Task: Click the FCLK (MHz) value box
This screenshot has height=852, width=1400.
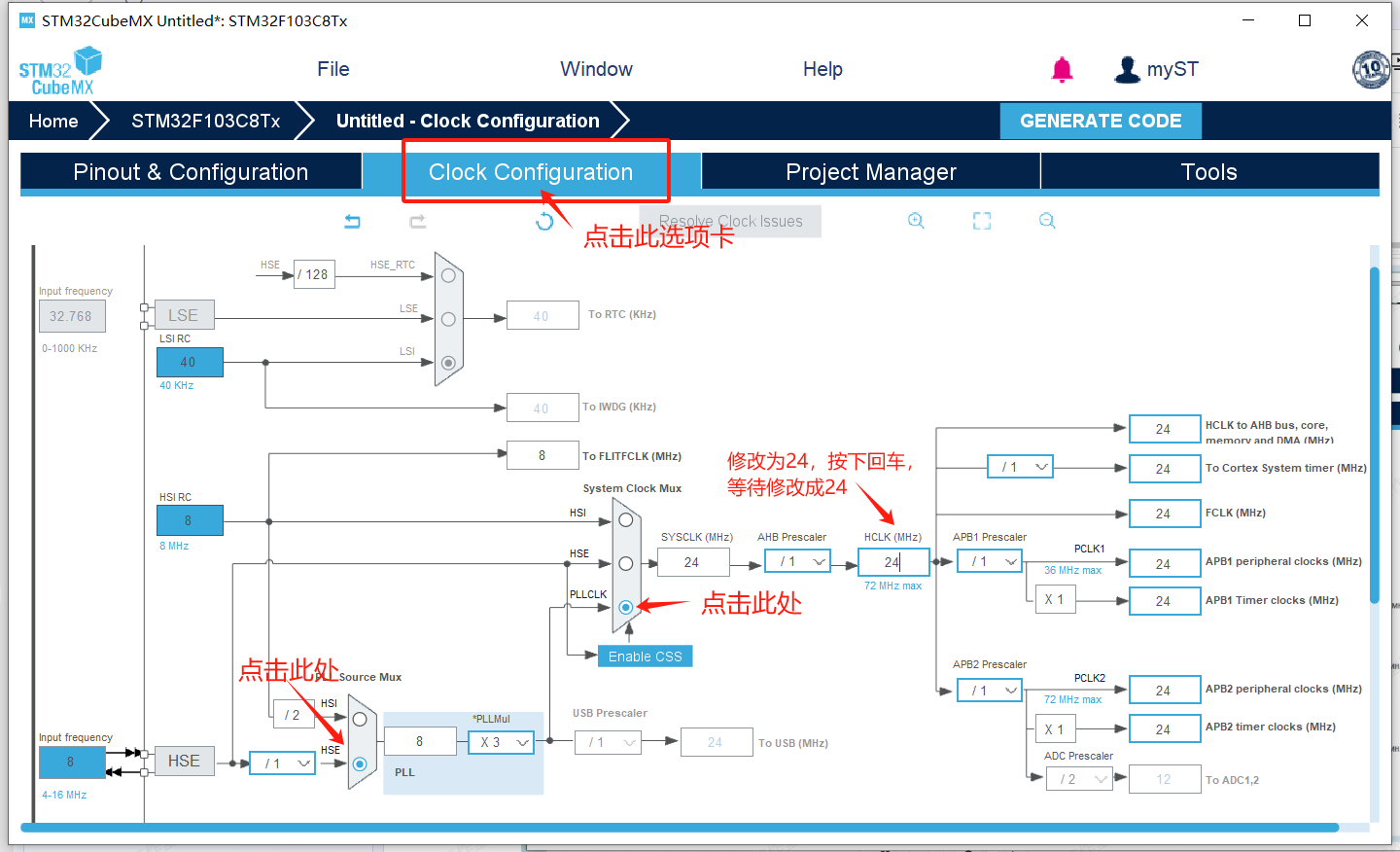Action: coord(1165,514)
